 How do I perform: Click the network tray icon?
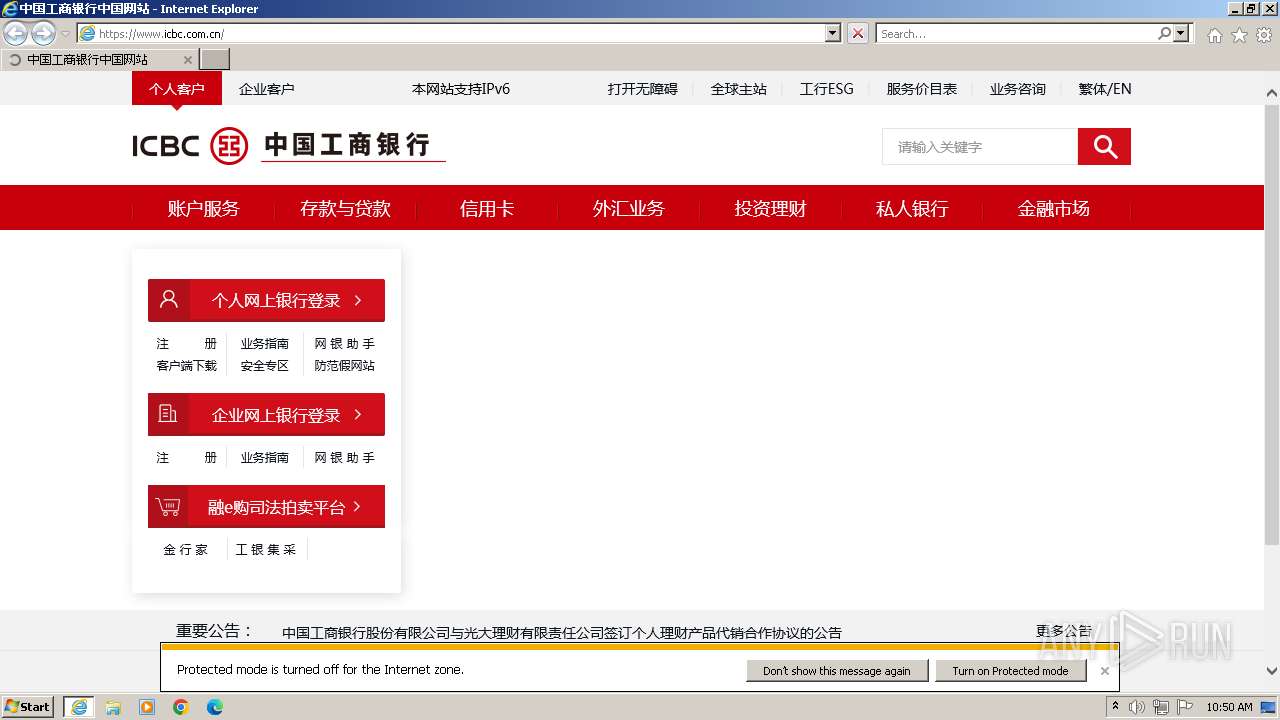click(1161, 707)
